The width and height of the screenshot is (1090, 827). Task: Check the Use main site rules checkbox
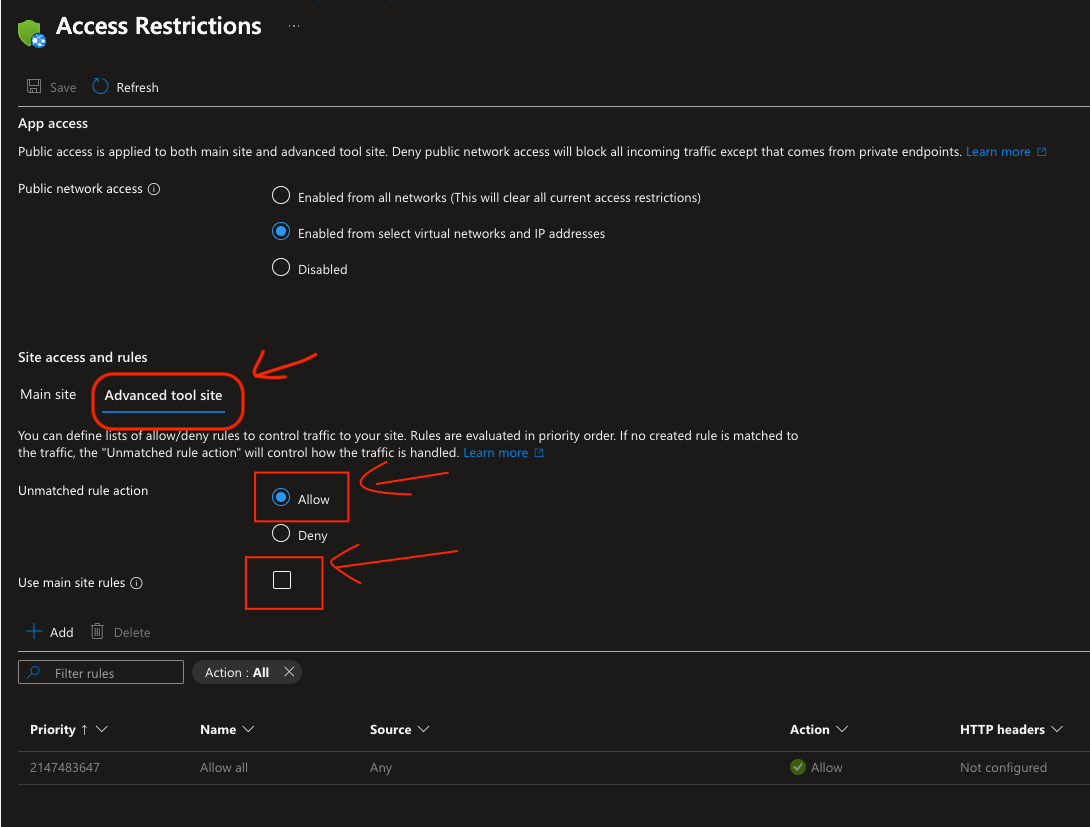tap(282, 580)
